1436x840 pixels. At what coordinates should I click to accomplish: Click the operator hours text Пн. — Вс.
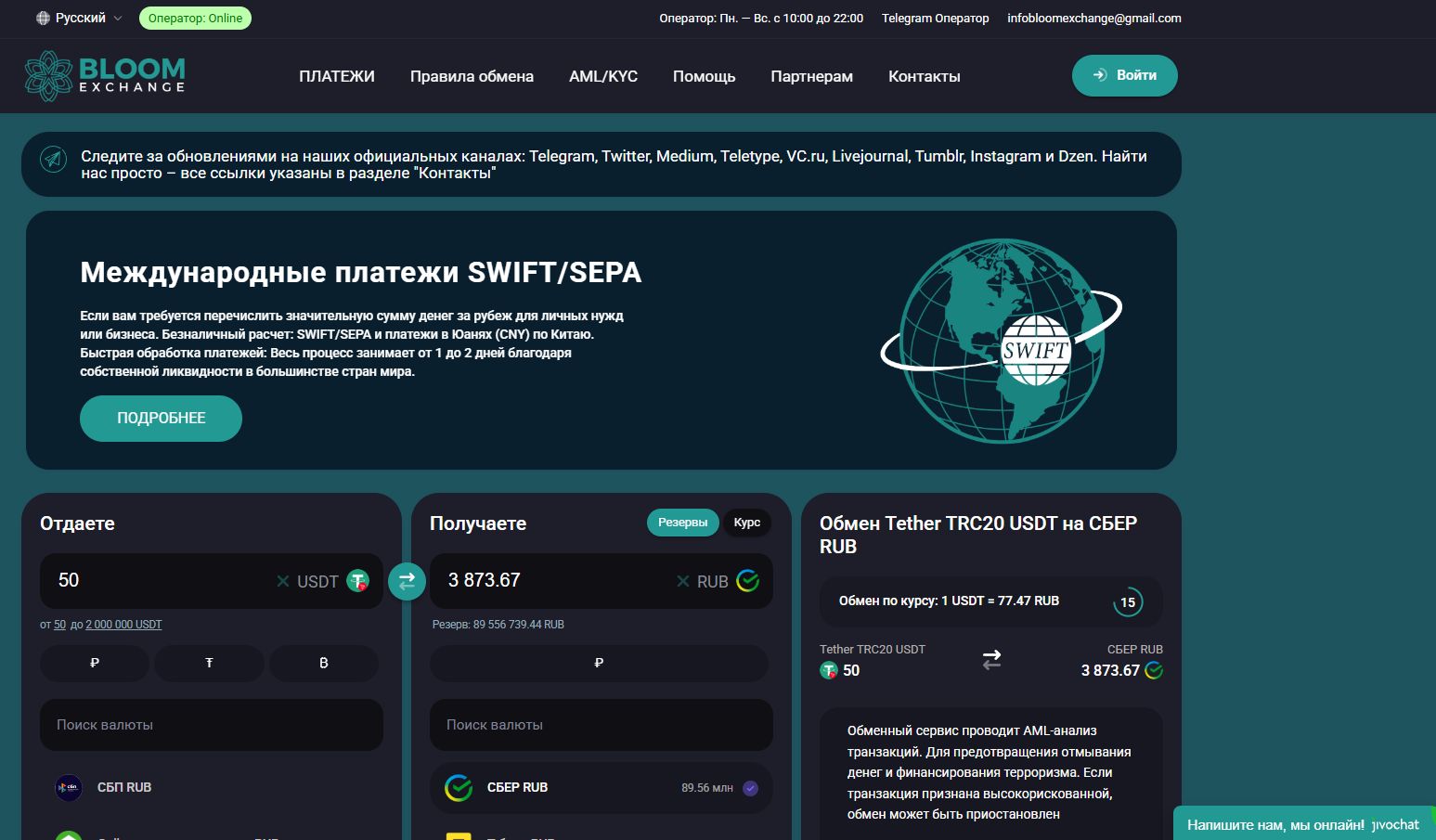pos(761,18)
